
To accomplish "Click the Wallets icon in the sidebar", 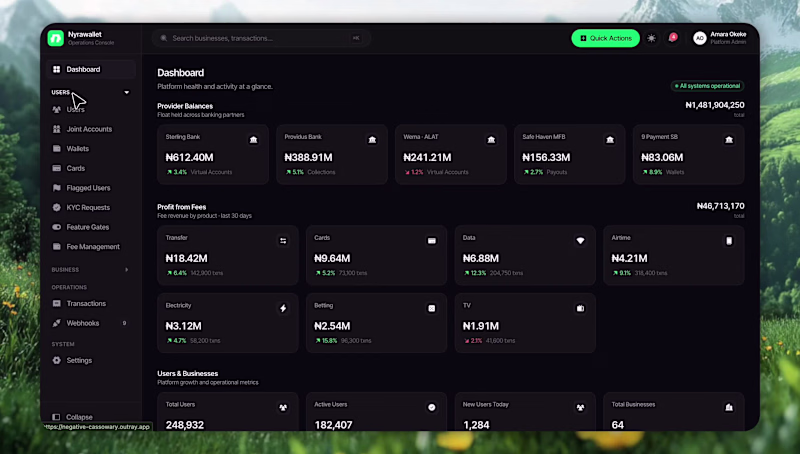I will (x=57, y=148).
